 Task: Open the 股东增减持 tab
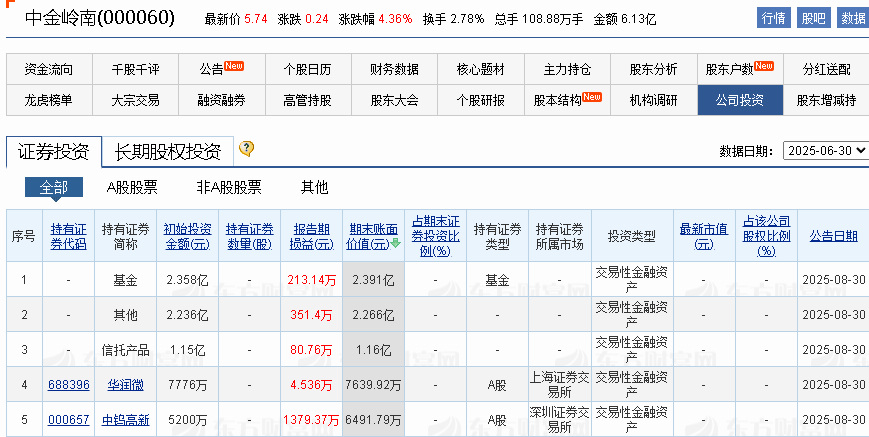point(826,100)
